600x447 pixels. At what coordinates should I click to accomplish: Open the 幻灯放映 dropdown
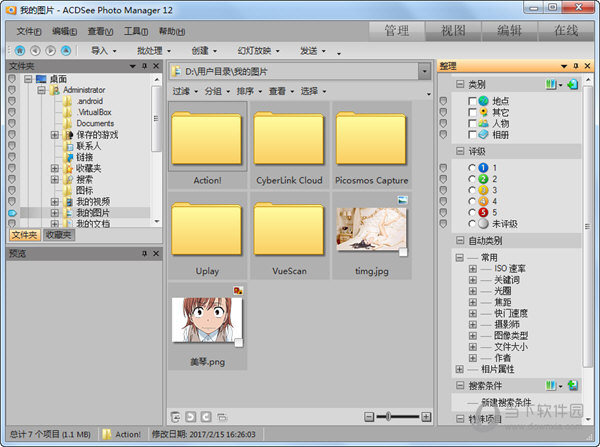[x=258, y=51]
